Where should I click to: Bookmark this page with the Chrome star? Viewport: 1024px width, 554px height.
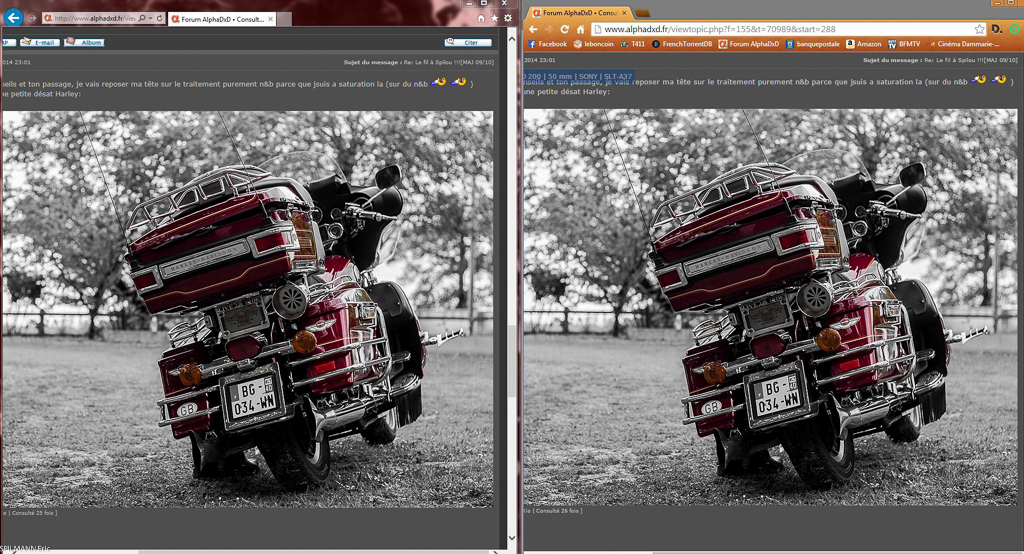979,29
